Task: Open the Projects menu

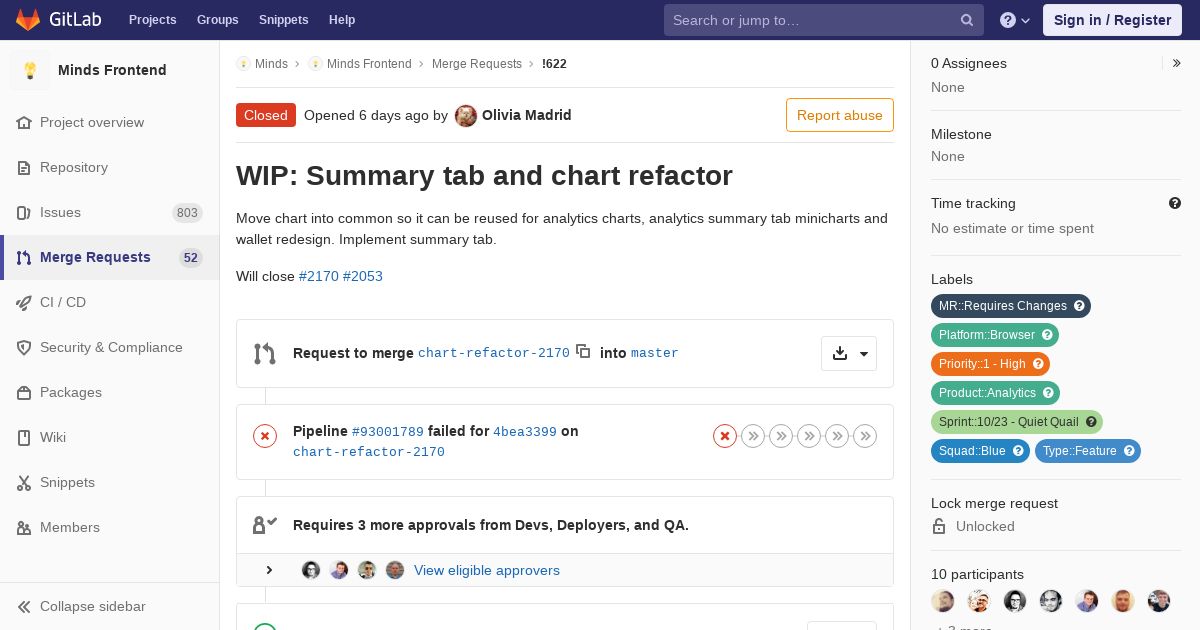Action: click(x=152, y=20)
